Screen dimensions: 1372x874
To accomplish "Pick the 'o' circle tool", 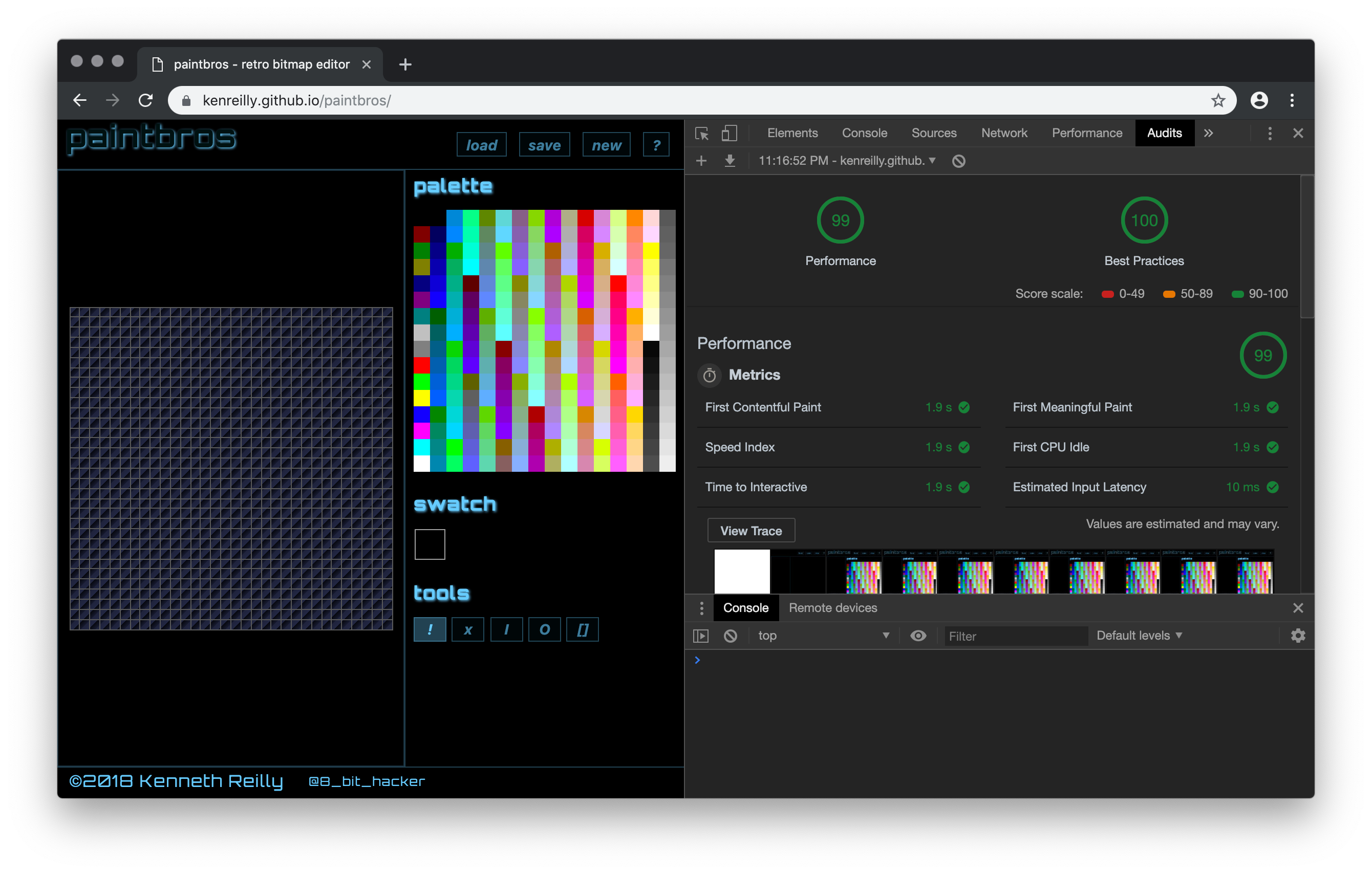I will [x=544, y=629].
